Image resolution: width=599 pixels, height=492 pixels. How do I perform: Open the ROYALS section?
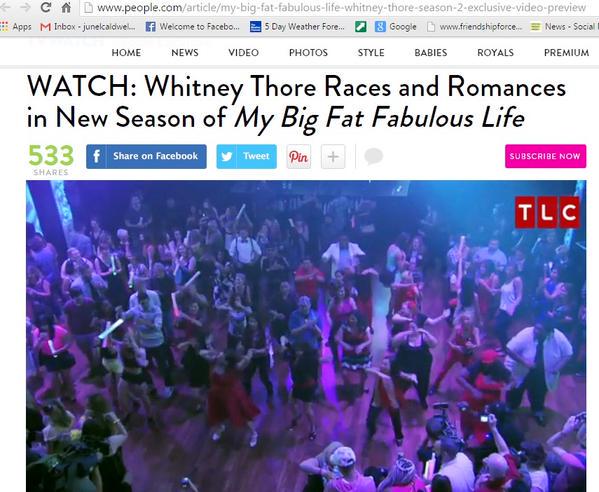[x=495, y=53]
